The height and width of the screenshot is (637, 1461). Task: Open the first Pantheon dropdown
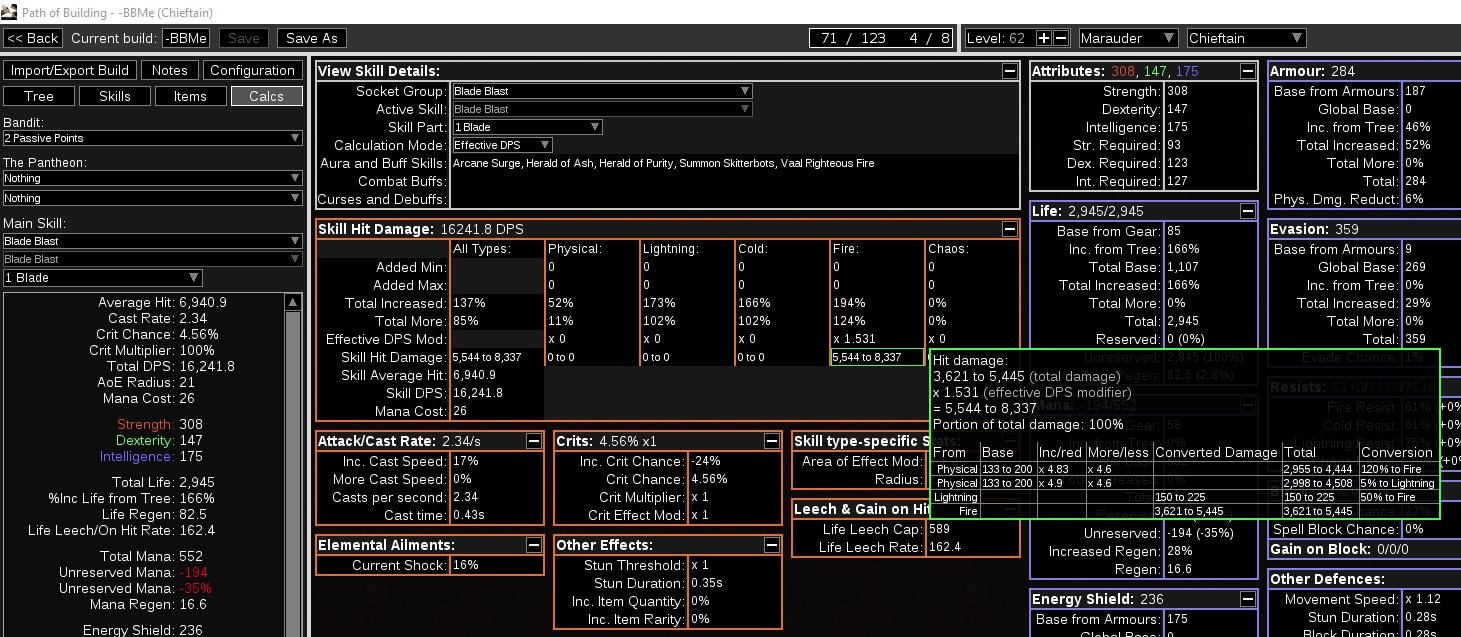click(152, 178)
